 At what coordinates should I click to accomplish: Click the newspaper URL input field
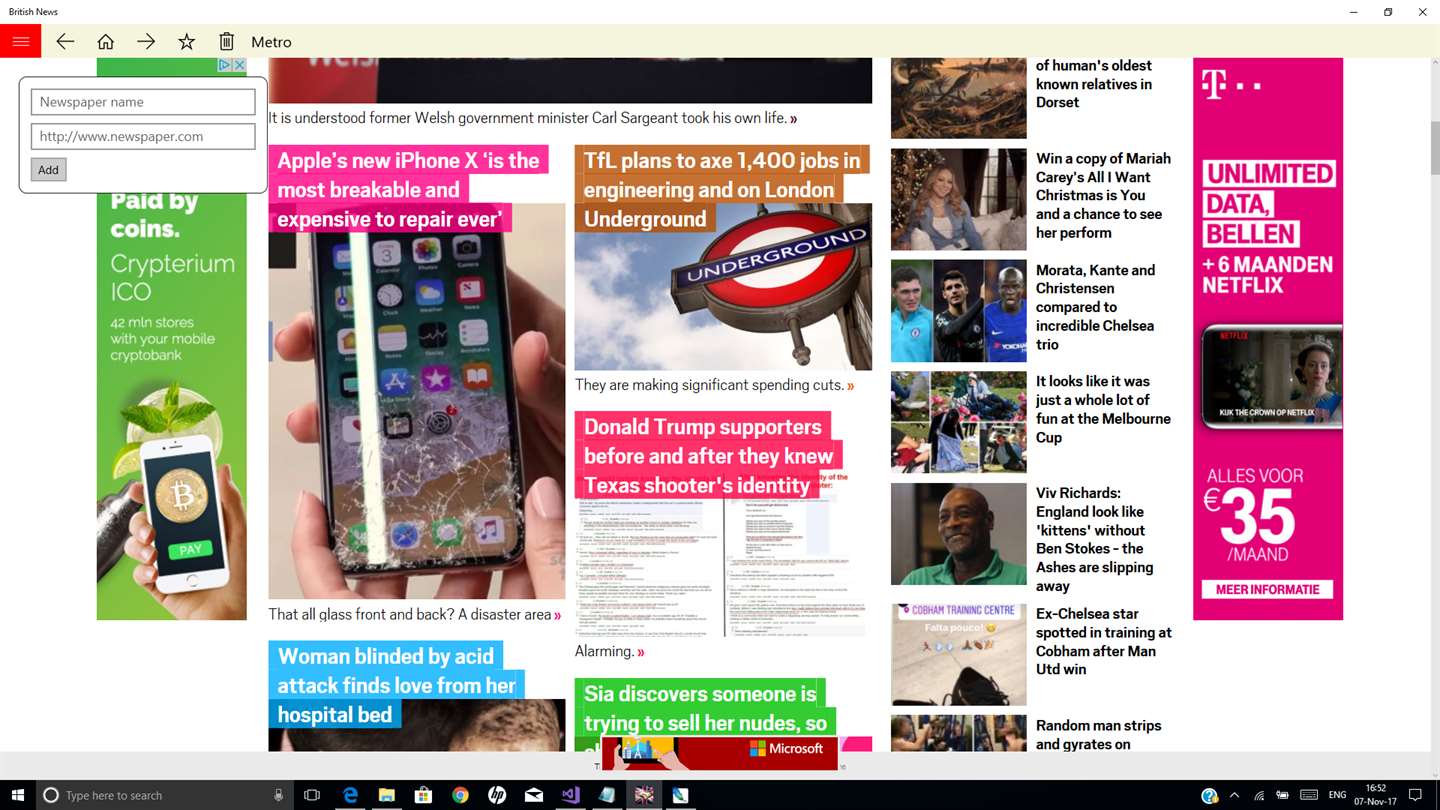[143, 136]
